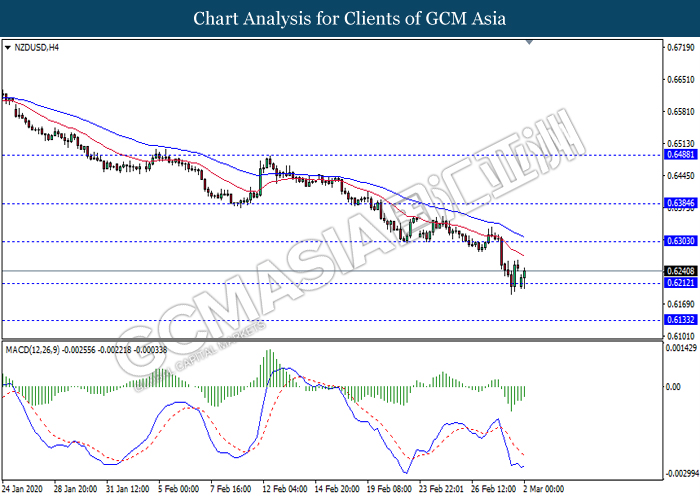Click the small triangle beside NZDUSD,H4

(7, 47)
